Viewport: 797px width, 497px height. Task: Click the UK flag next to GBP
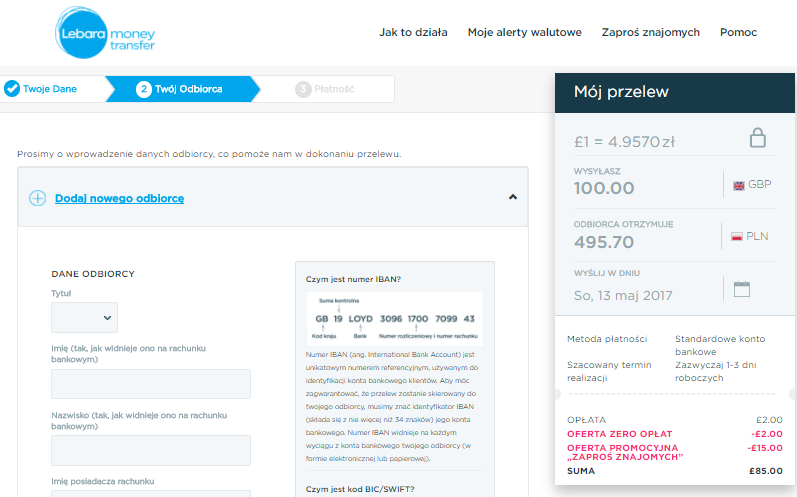[x=739, y=185]
